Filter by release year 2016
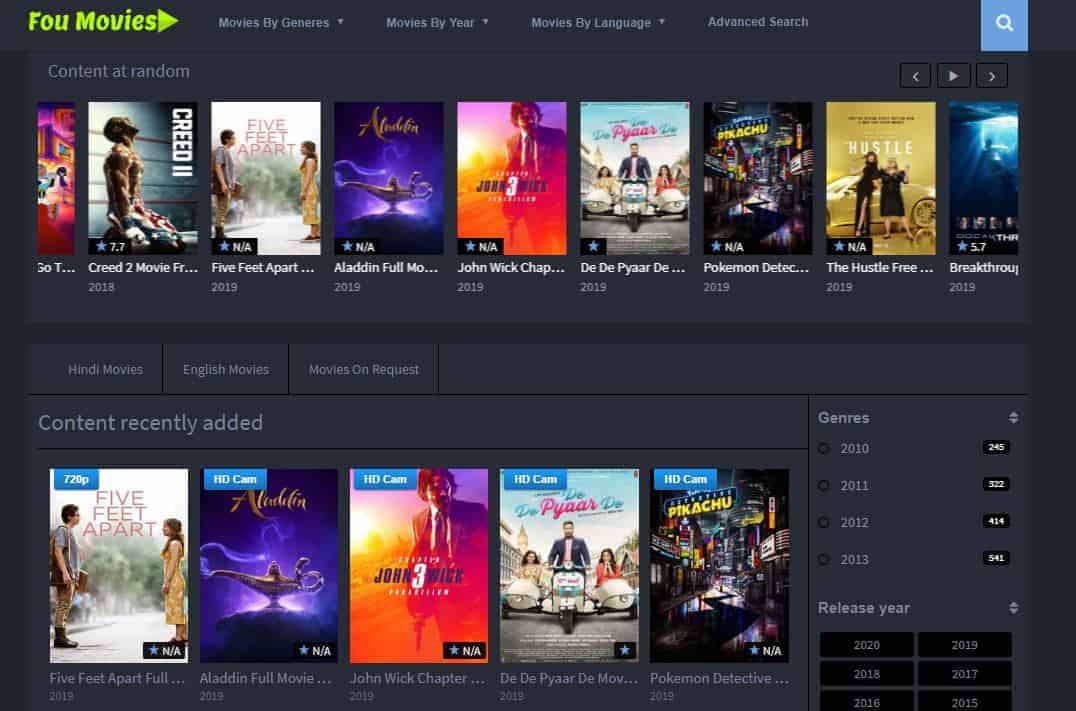 tap(867, 701)
